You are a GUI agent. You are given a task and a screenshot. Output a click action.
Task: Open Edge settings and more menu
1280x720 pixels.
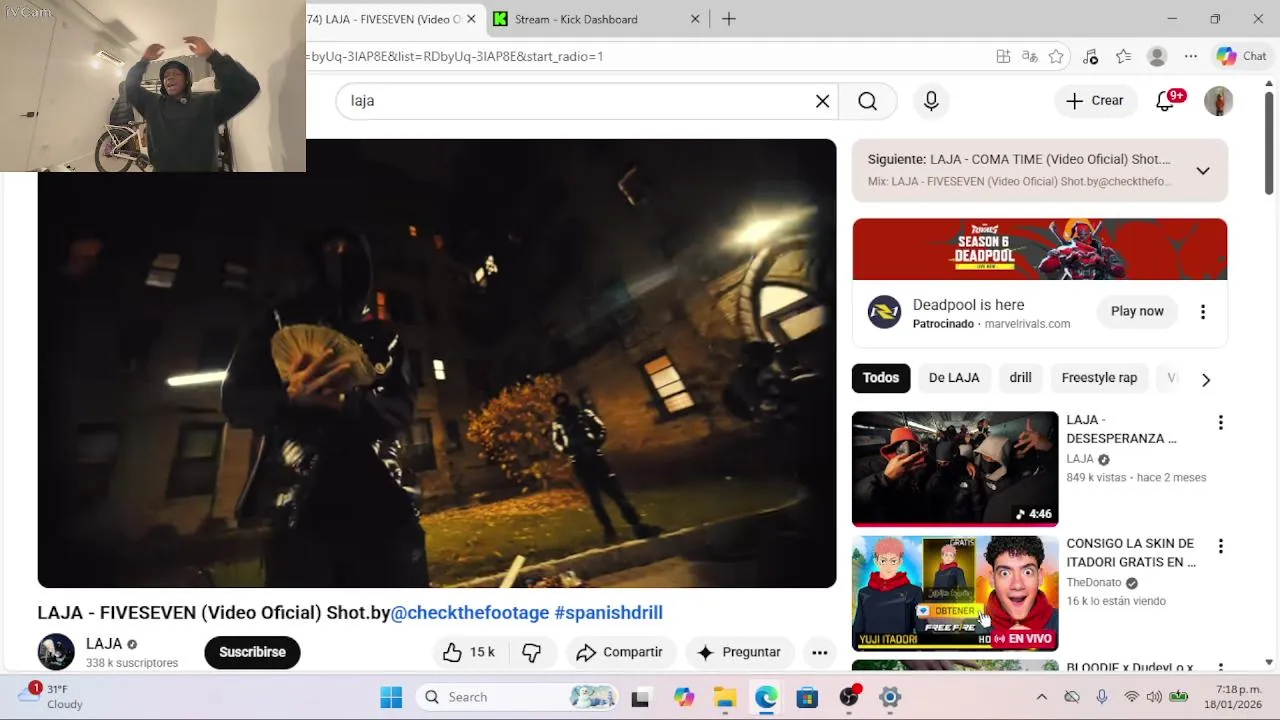1190,57
